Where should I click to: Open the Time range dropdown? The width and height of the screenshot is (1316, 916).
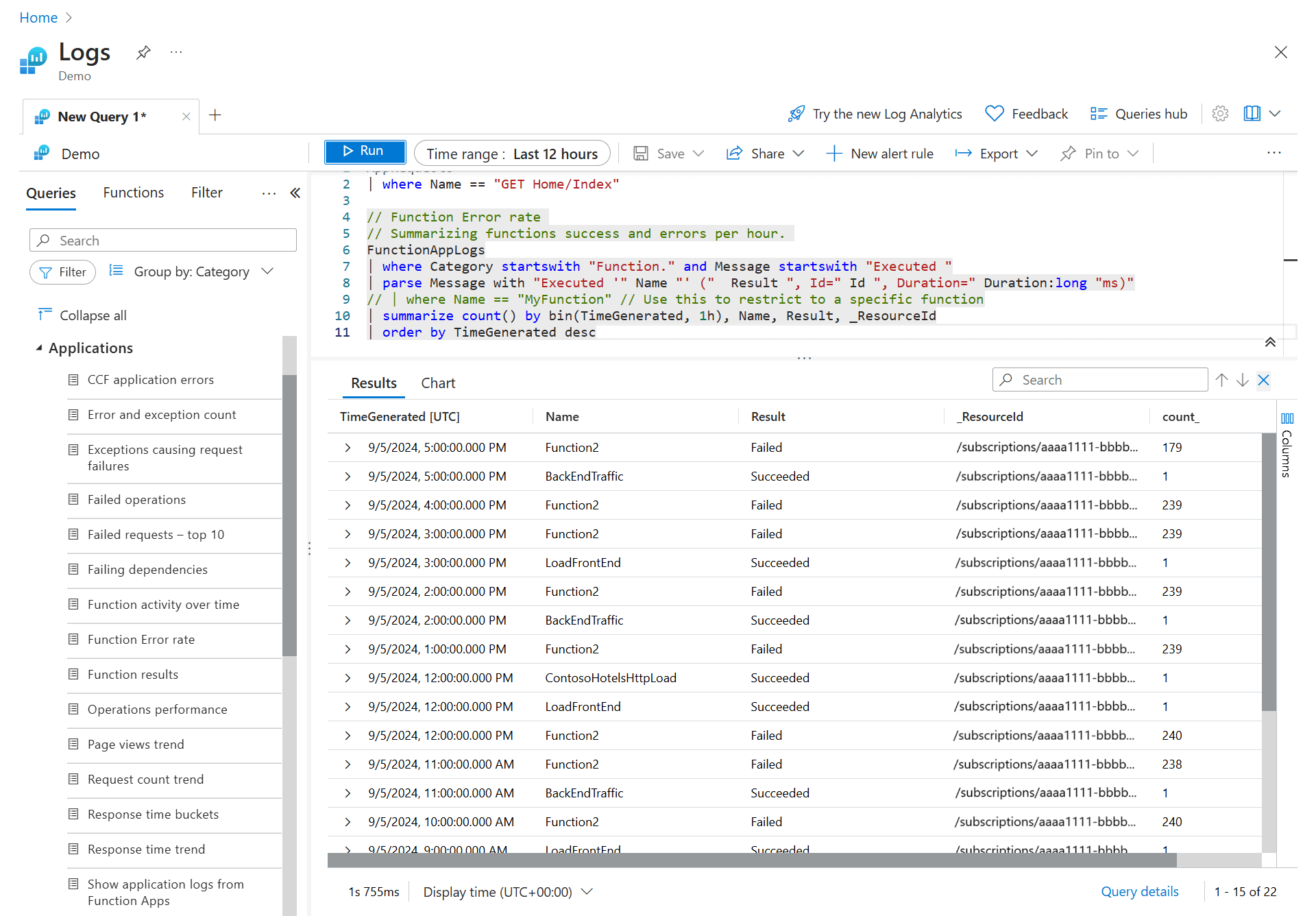(511, 153)
